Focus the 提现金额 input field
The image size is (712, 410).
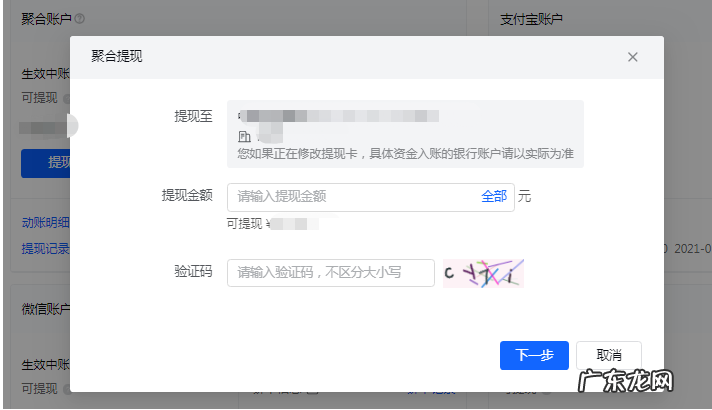pyautogui.click(x=371, y=197)
